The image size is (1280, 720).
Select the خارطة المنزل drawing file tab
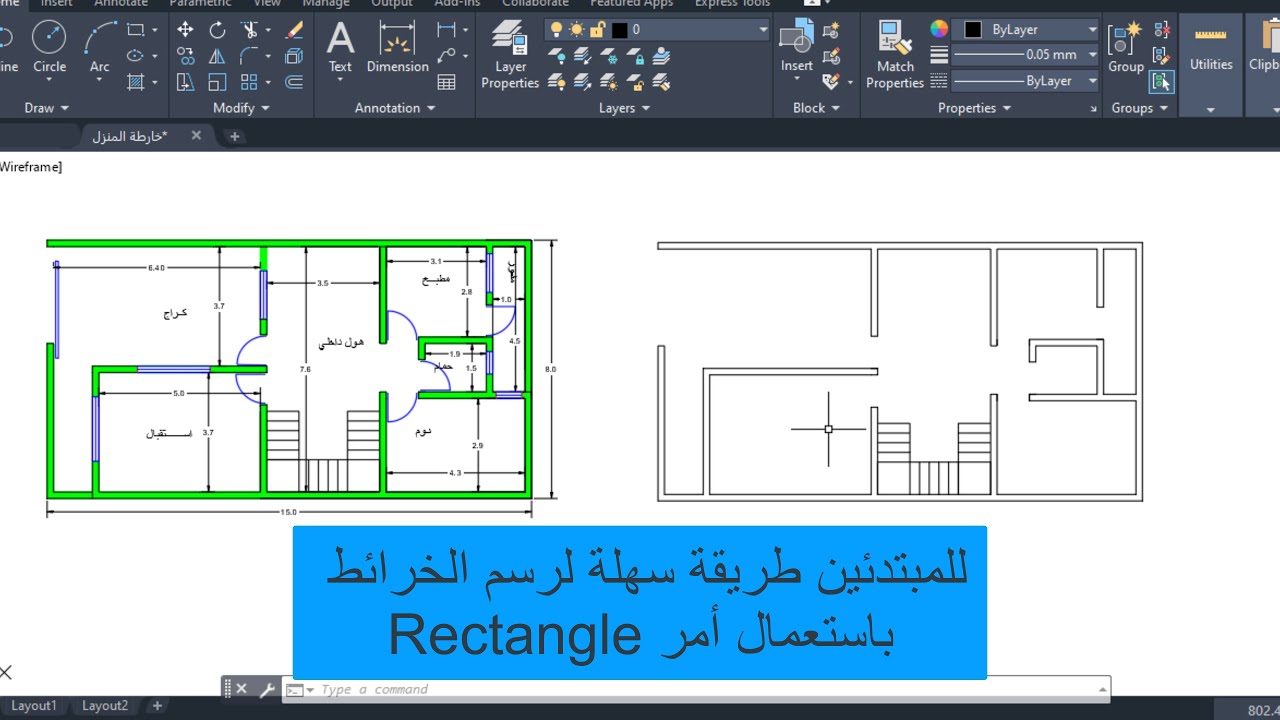130,136
